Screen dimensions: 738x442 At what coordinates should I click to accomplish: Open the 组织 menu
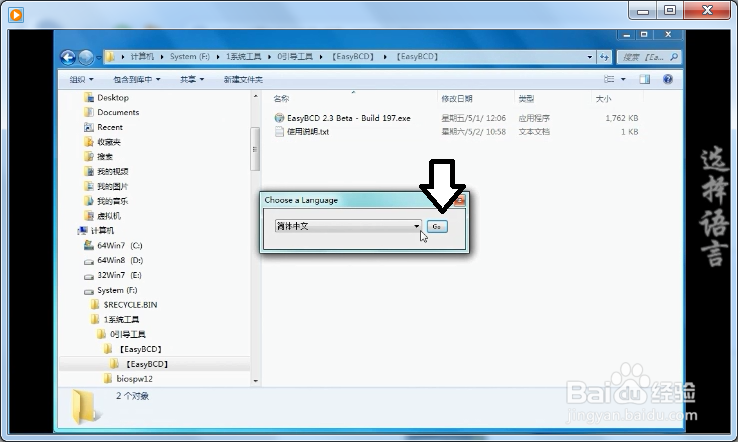pyautogui.click(x=81, y=80)
